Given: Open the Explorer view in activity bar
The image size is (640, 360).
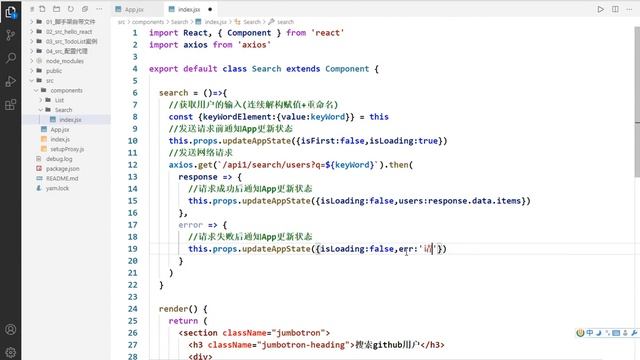Looking at the screenshot, I should coord(11,12).
